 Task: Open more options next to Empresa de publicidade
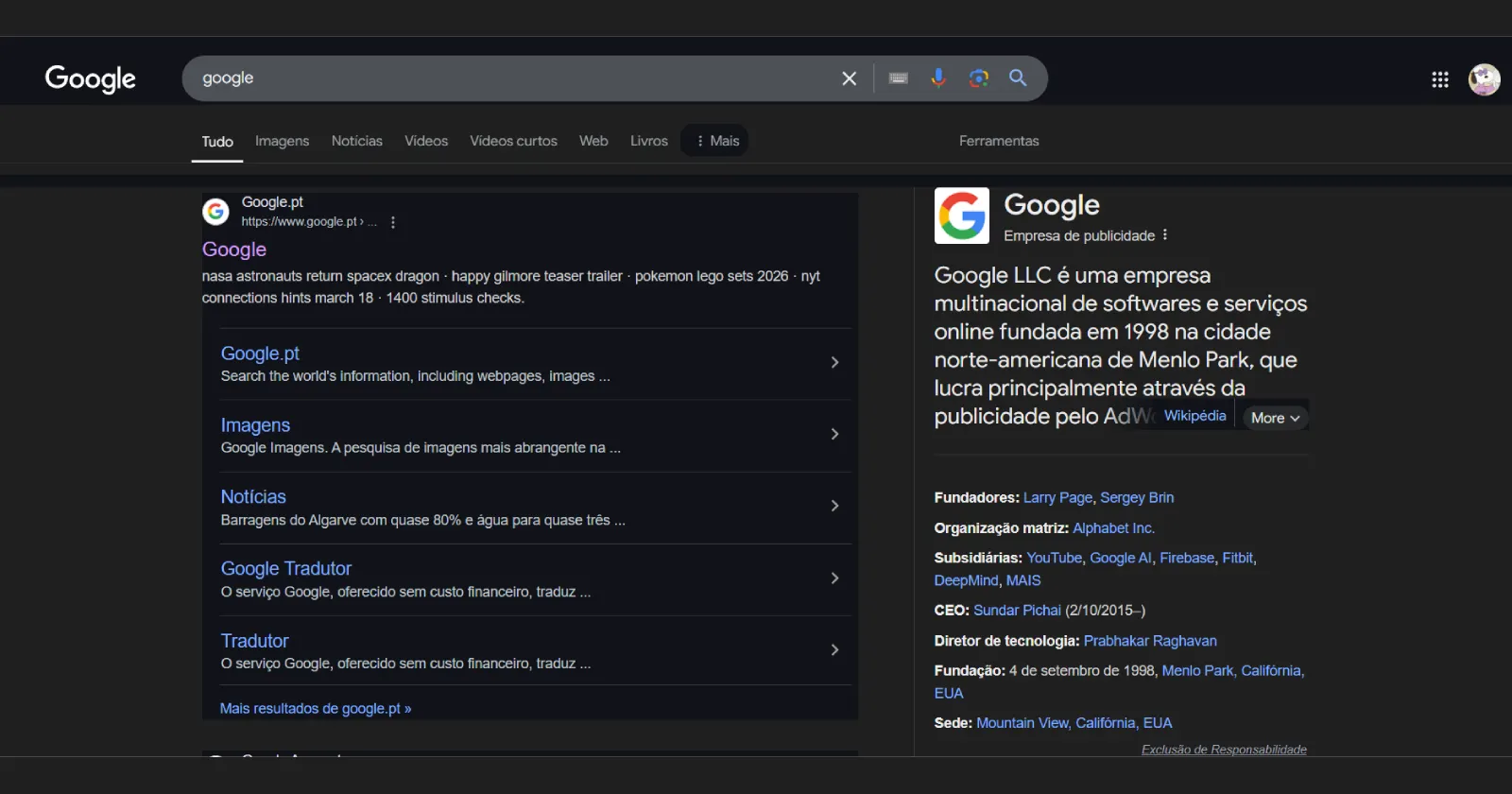click(1165, 235)
